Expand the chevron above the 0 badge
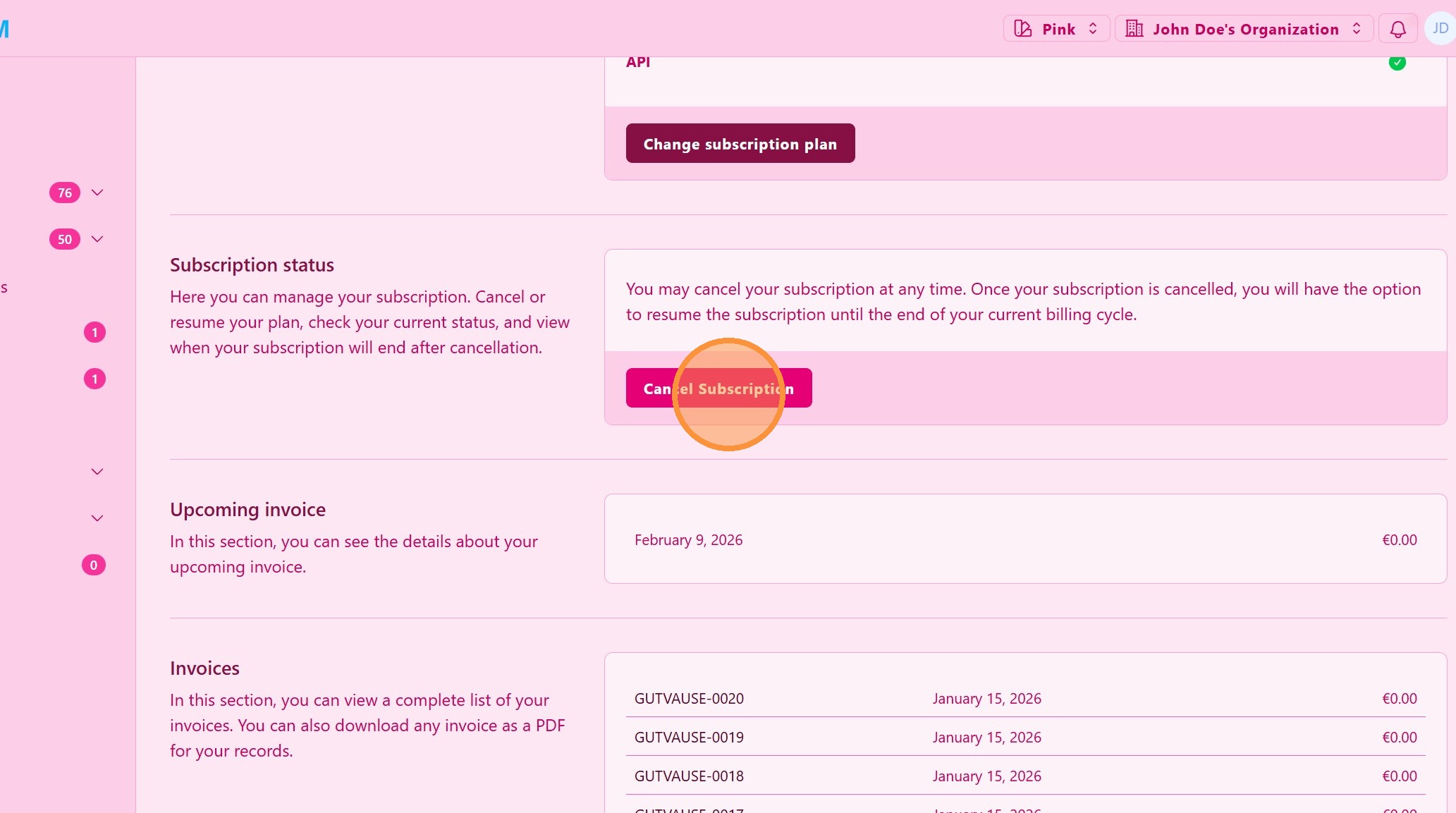The image size is (1456, 813). (97, 518)
